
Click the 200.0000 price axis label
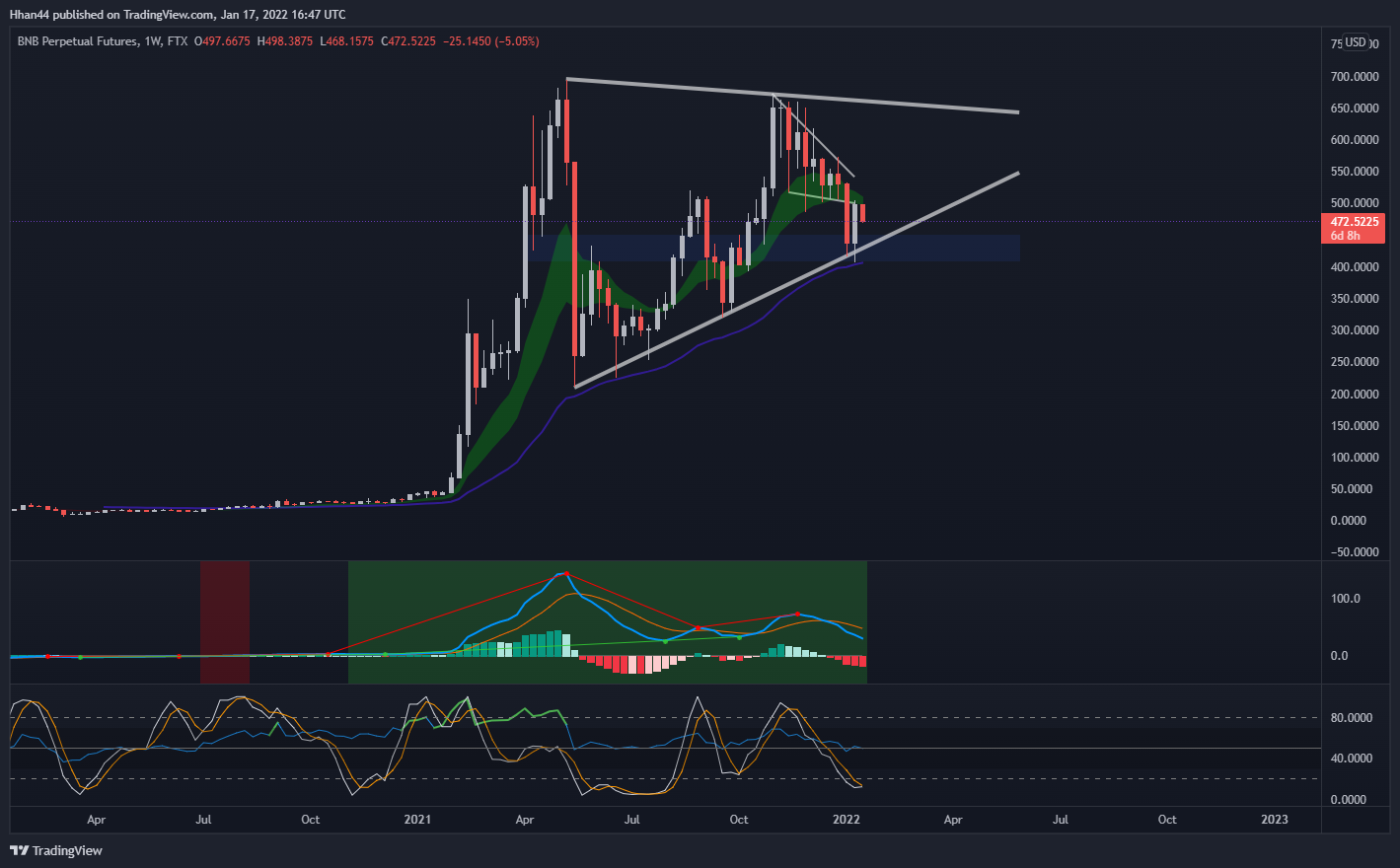click(x=1354, y=395)
